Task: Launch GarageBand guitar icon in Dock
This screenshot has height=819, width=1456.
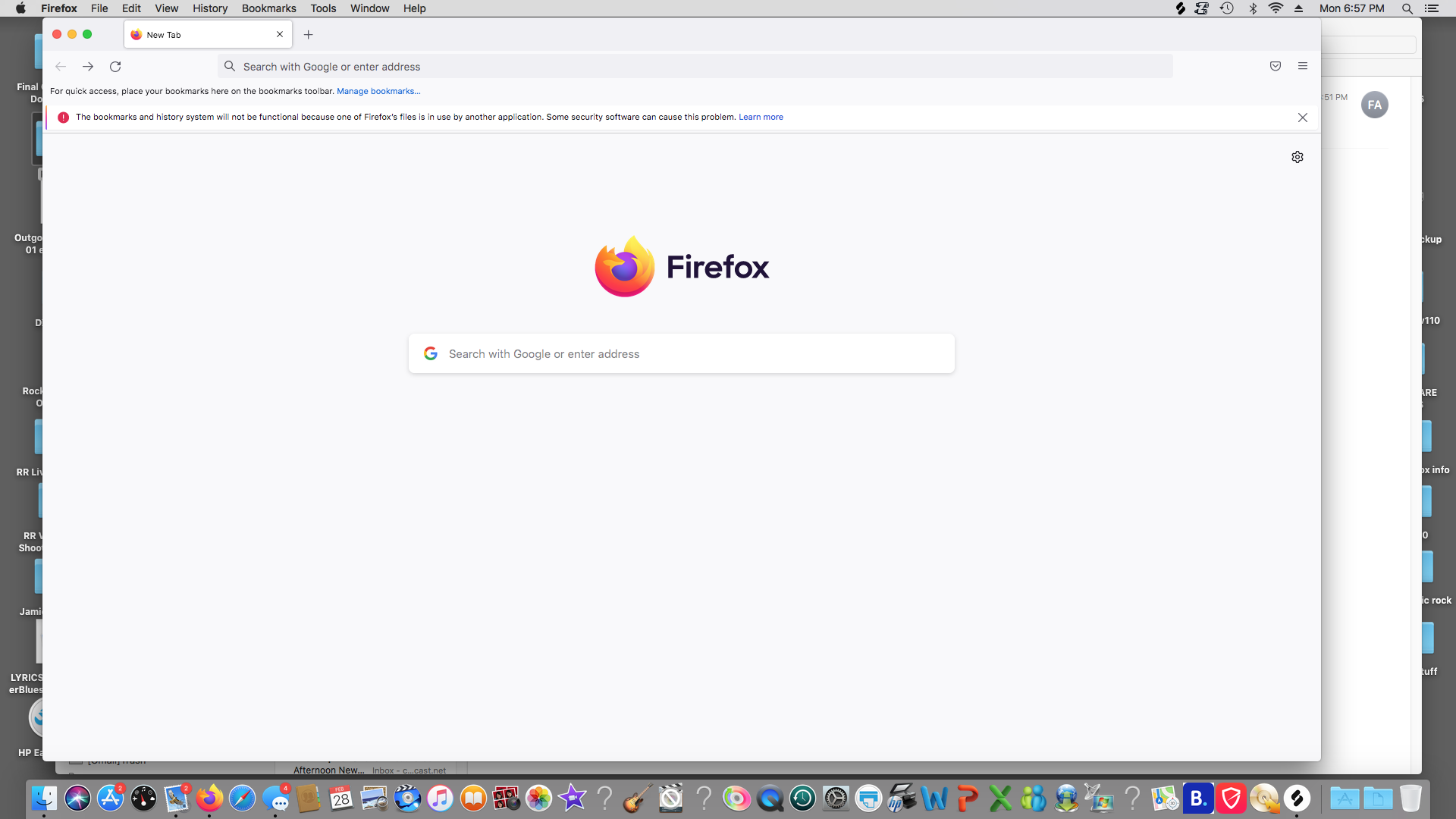Action: click(x=638, y=798)
